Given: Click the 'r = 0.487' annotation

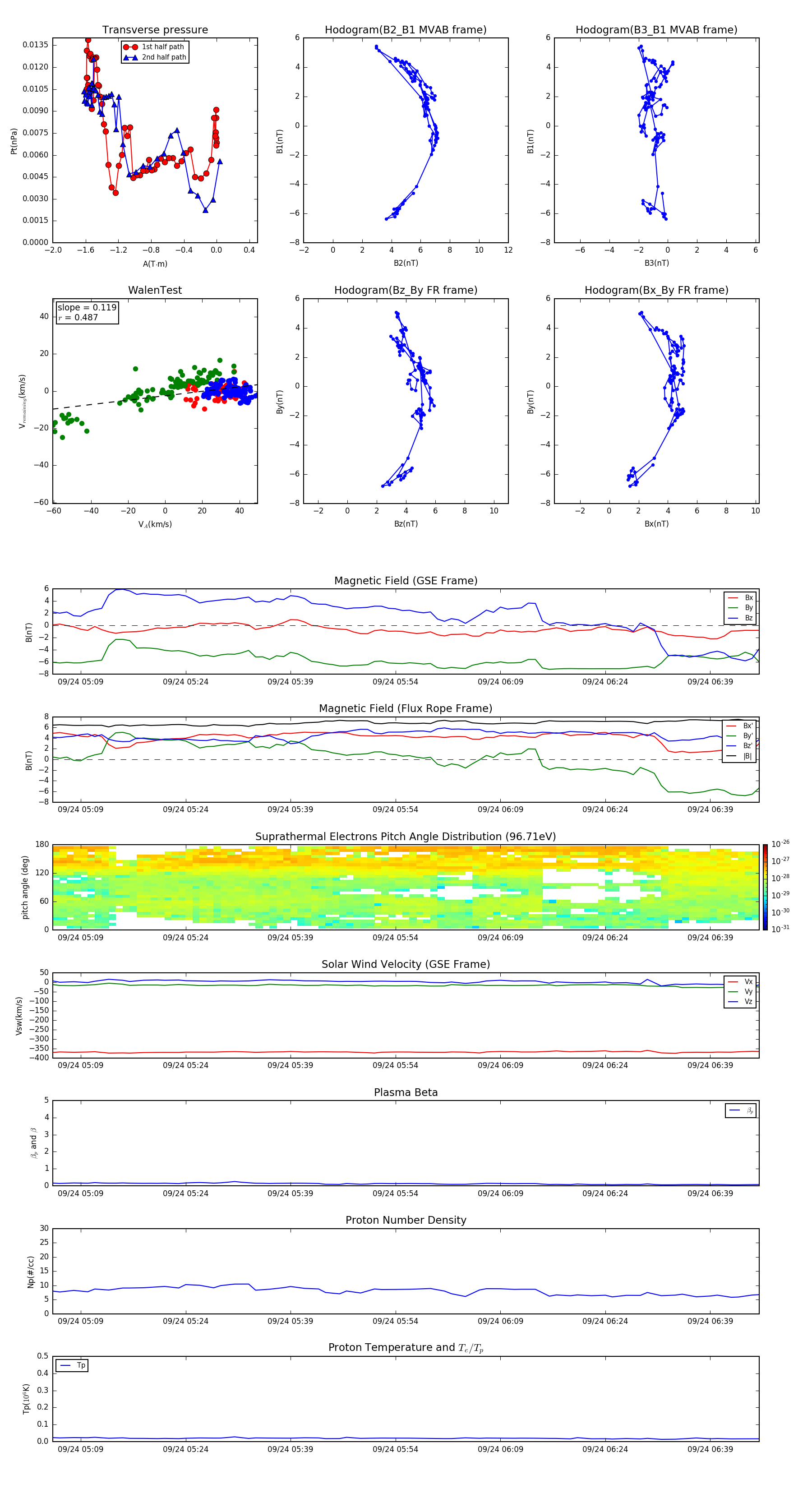Looking at the screenshot, I should (x=78, y=317).
